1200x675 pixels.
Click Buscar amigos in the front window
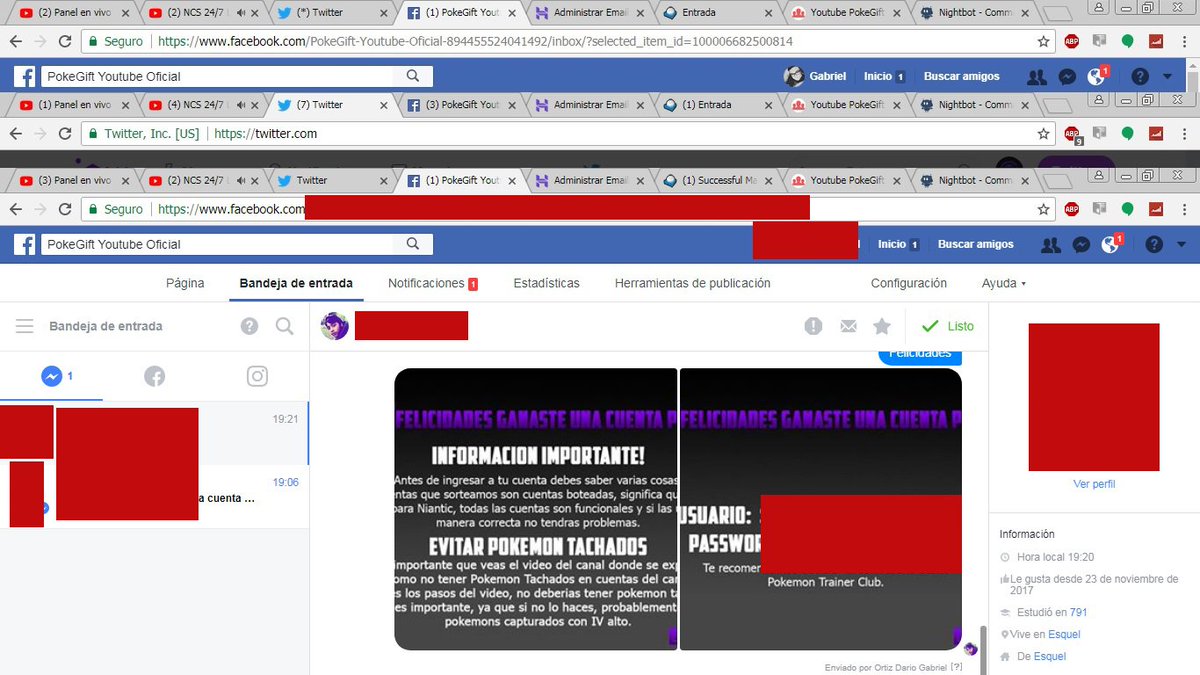click(975, 244)
